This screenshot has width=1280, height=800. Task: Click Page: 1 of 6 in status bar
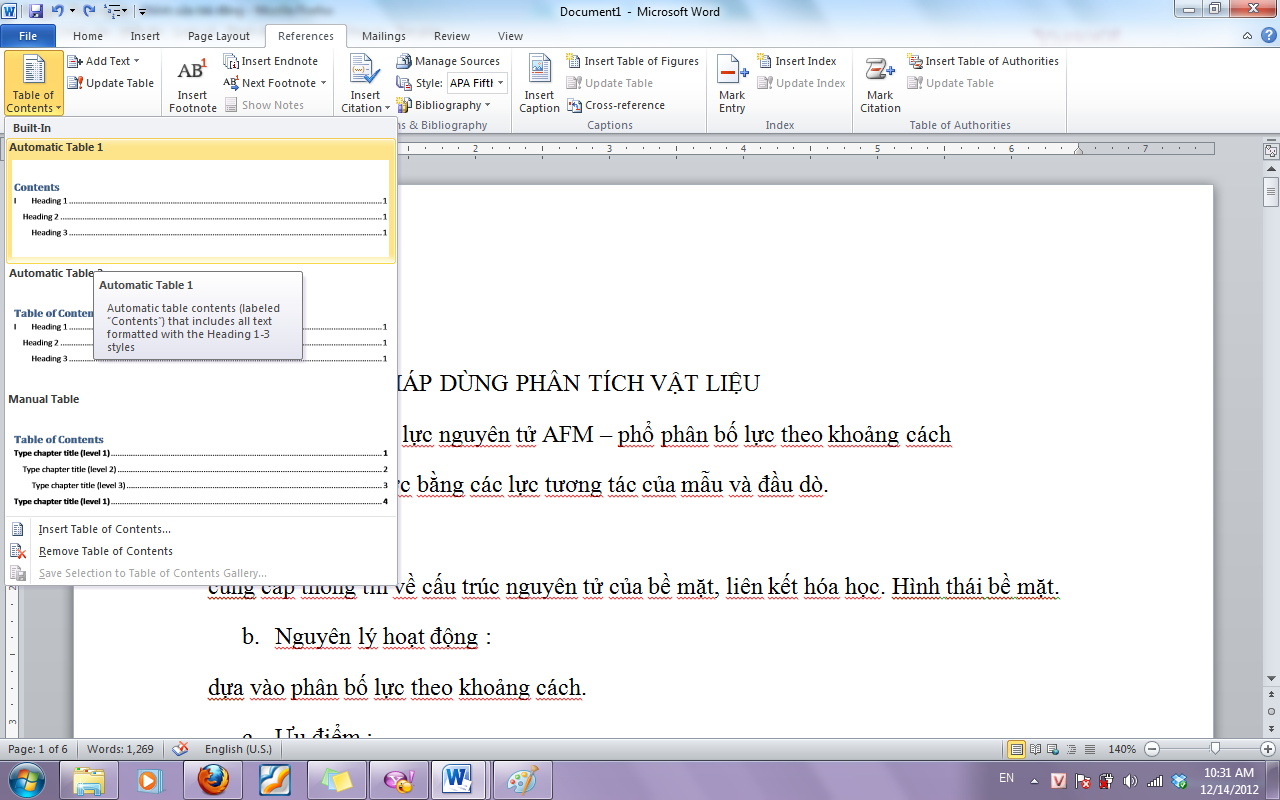38,749
